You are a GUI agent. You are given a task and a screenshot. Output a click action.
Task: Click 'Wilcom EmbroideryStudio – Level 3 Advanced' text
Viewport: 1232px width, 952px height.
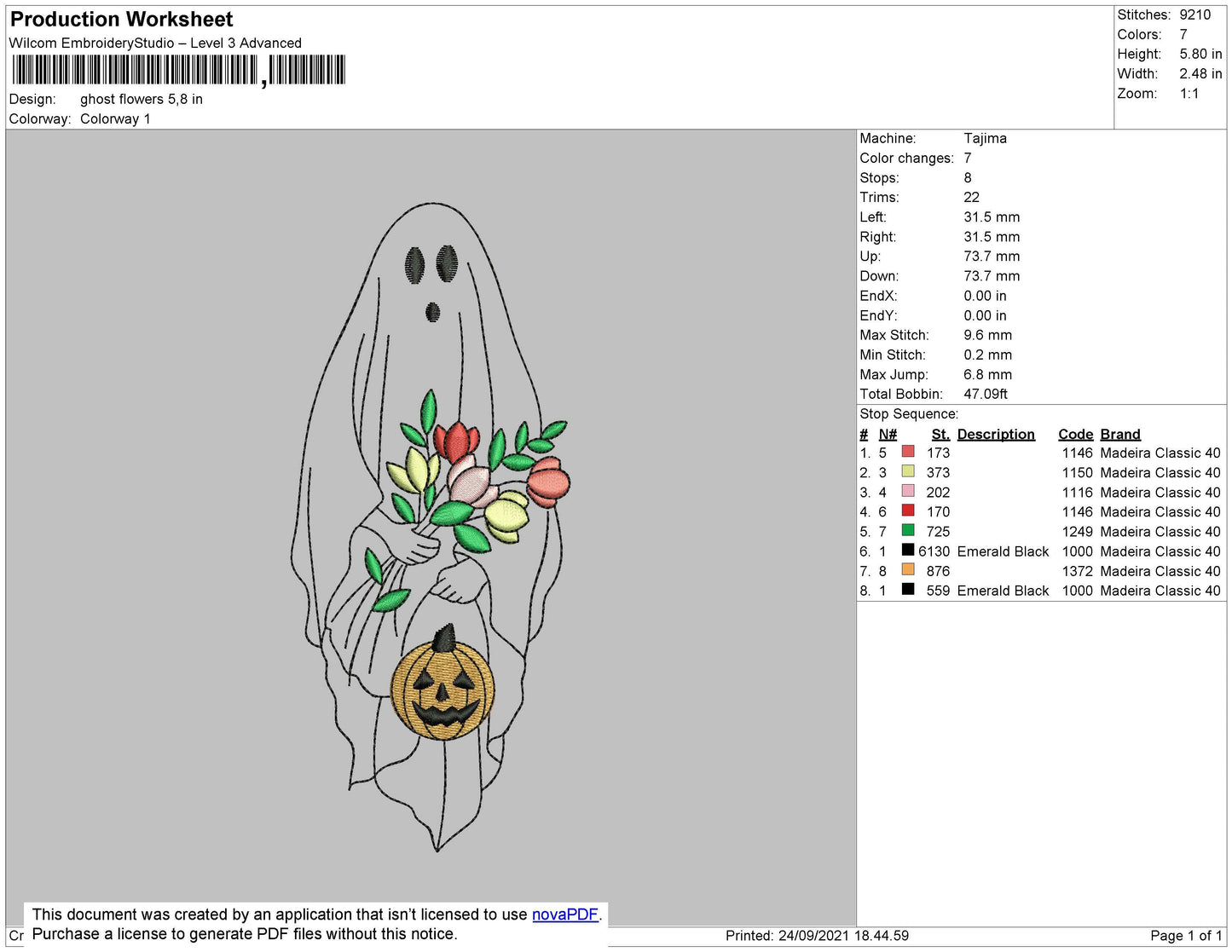click(155, 43)
